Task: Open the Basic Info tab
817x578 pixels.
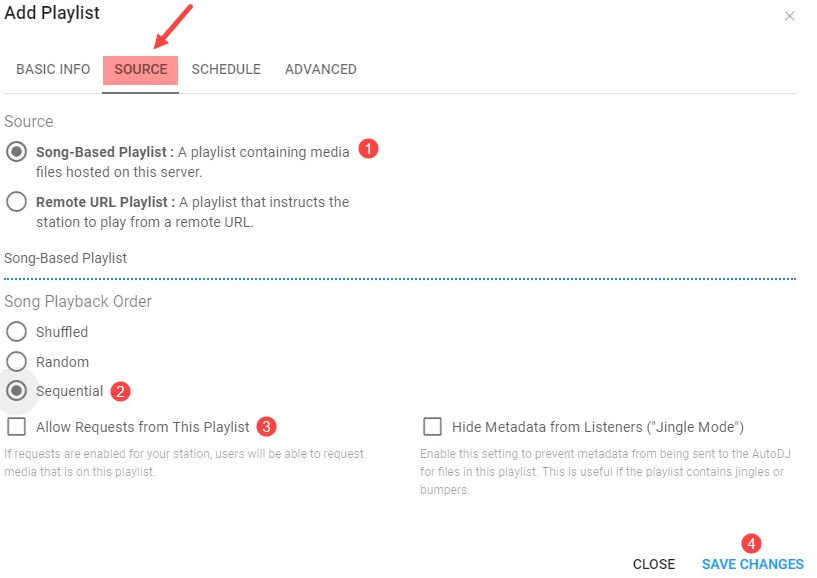Action: (53, 69)
